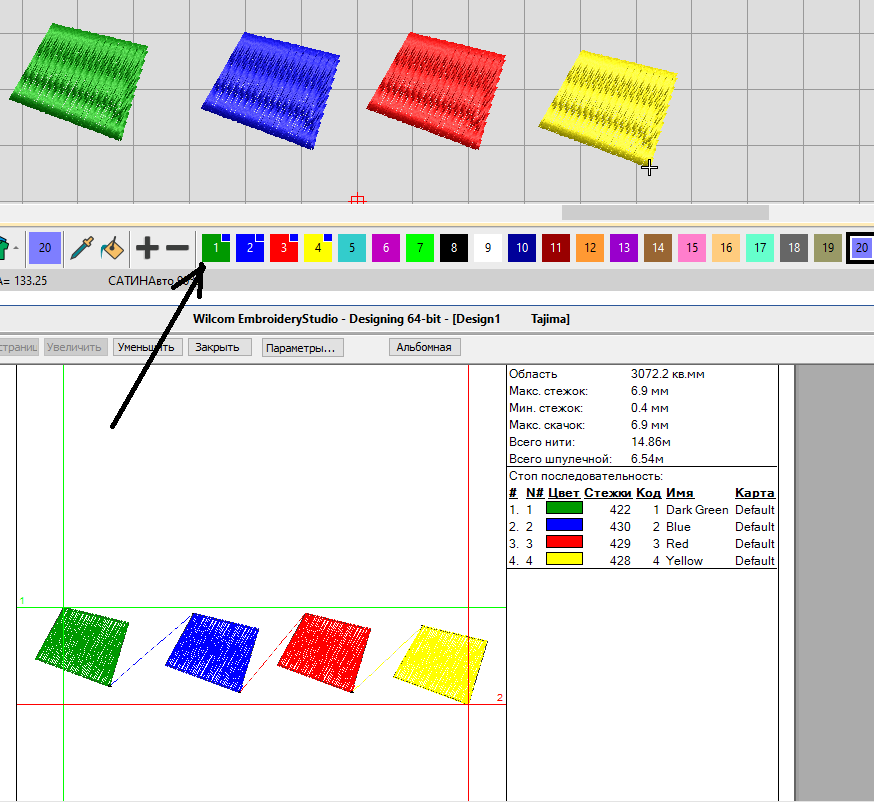Select green color 1 in the palette
875x802 pixels.
(x=216, y=247)
